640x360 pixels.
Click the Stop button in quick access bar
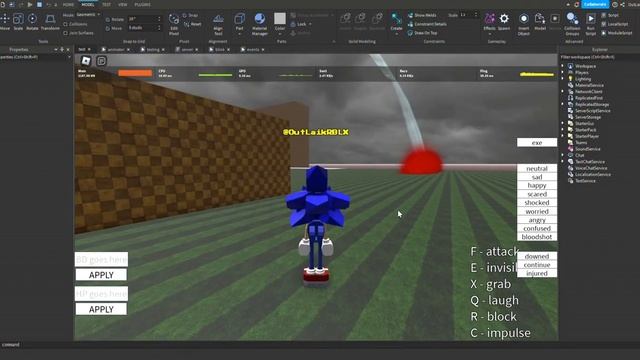40,4
